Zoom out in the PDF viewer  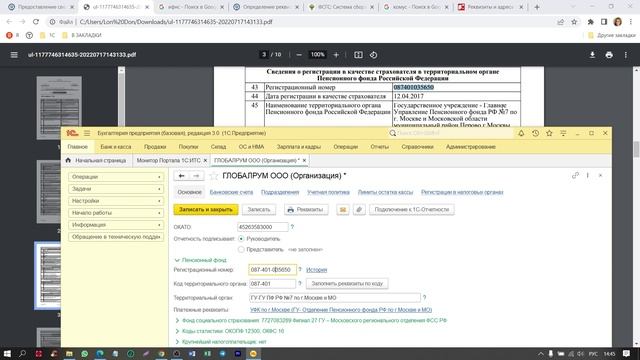(x=299, y=55)
